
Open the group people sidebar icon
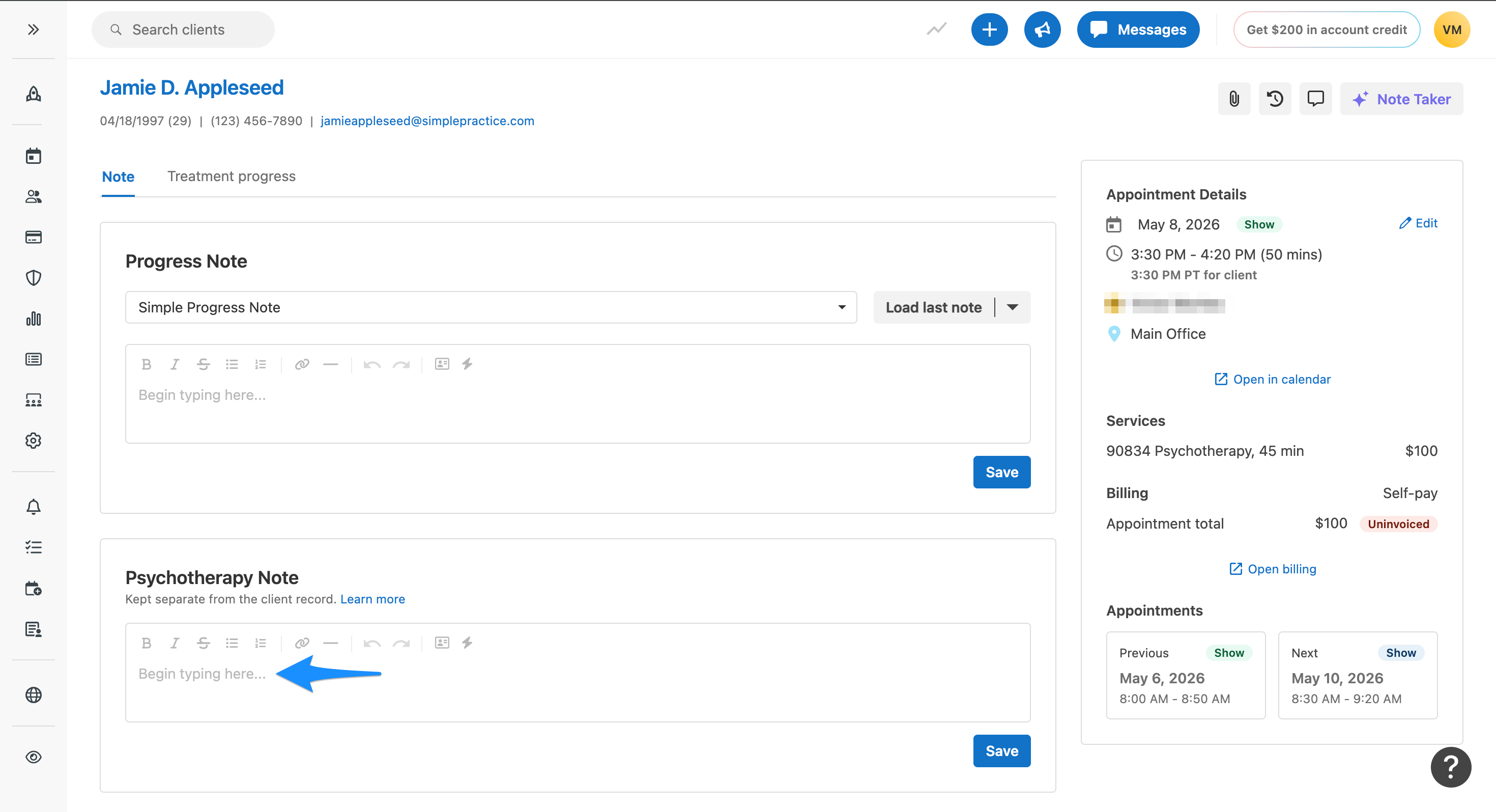33,399
